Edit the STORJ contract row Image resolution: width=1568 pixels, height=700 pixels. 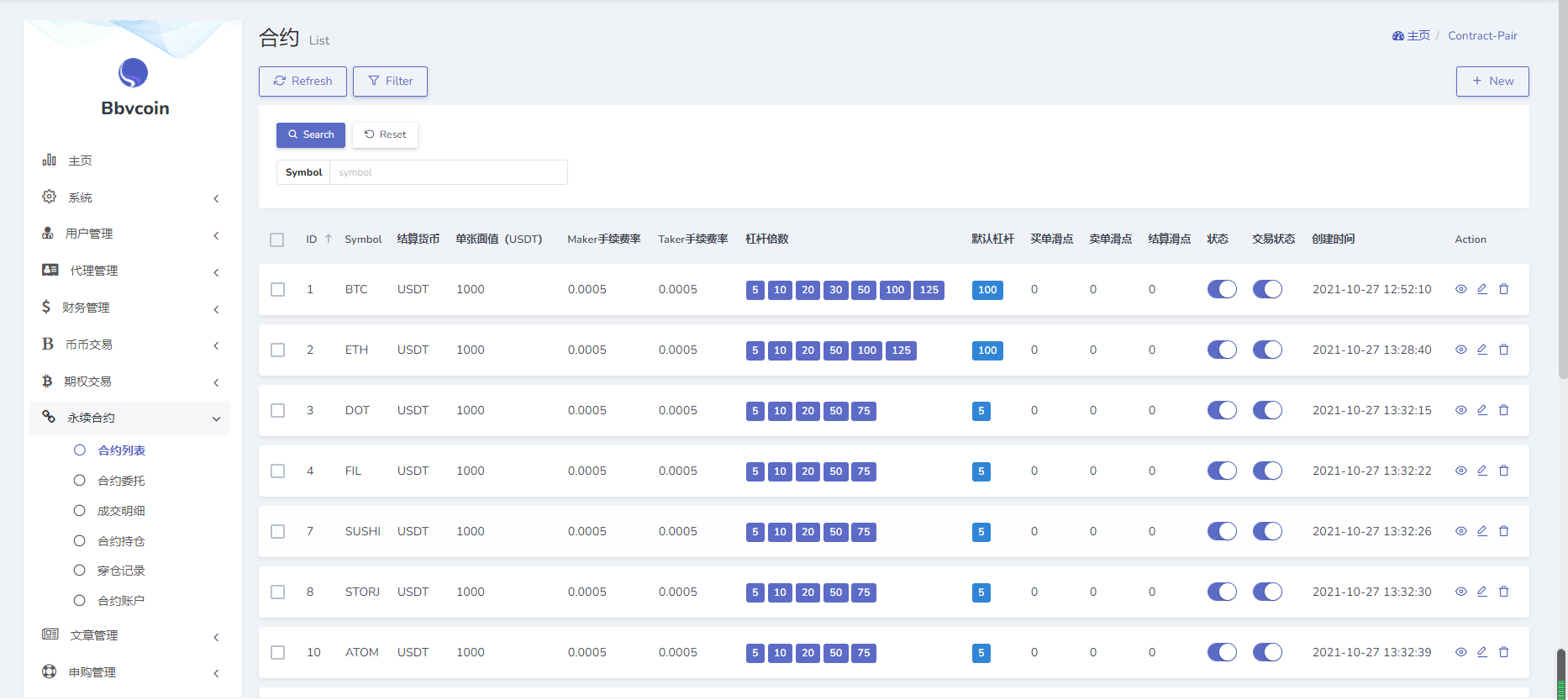pyautogui.click(x=1482, y=592)
